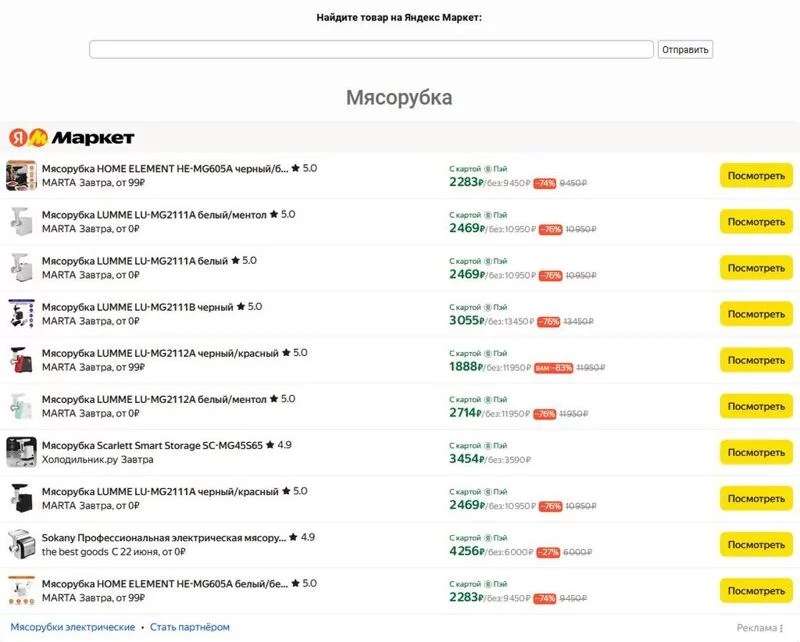Click Посмотреть for HOME ELEMENT HE-MG605A черный
Screen dimensions: 800x642
(756, 176)
